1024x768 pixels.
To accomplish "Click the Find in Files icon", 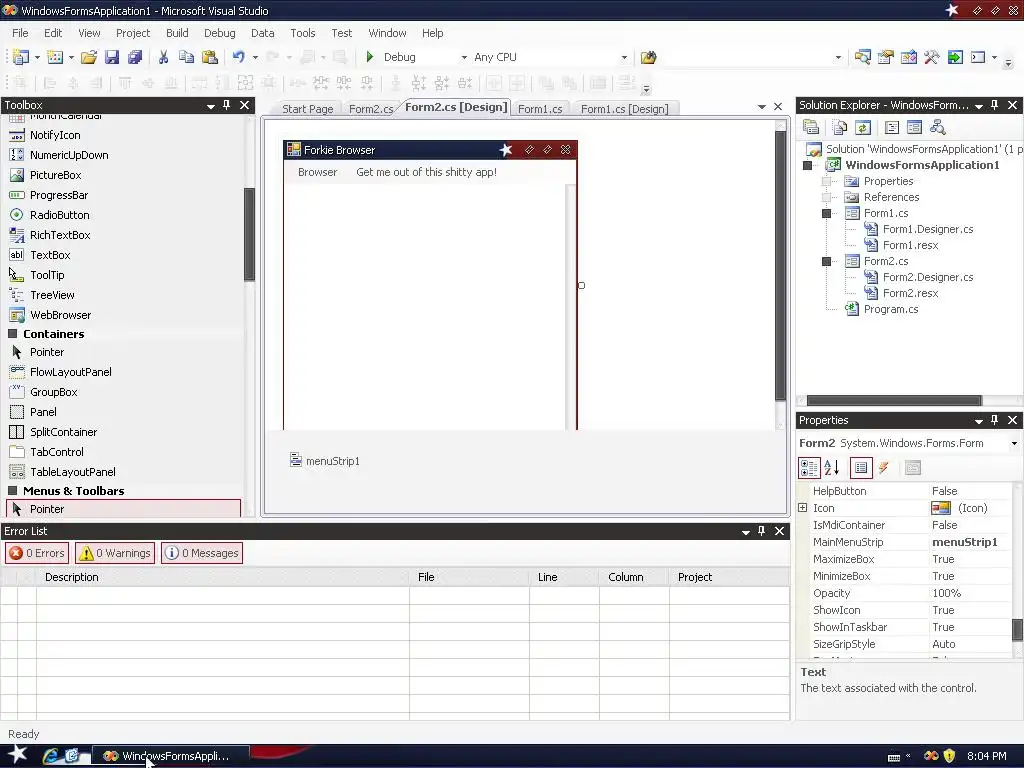I will tap(648, 57).
